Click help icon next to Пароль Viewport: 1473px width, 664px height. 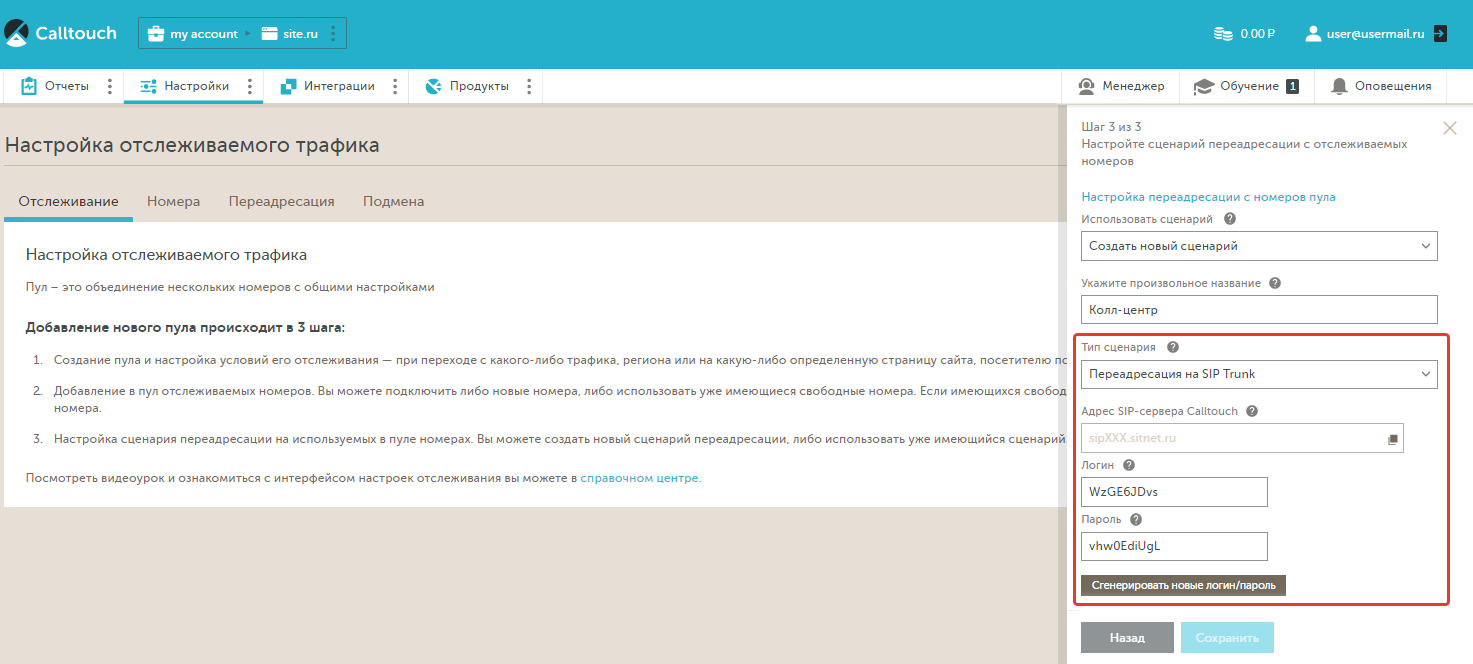point(1136,519)
